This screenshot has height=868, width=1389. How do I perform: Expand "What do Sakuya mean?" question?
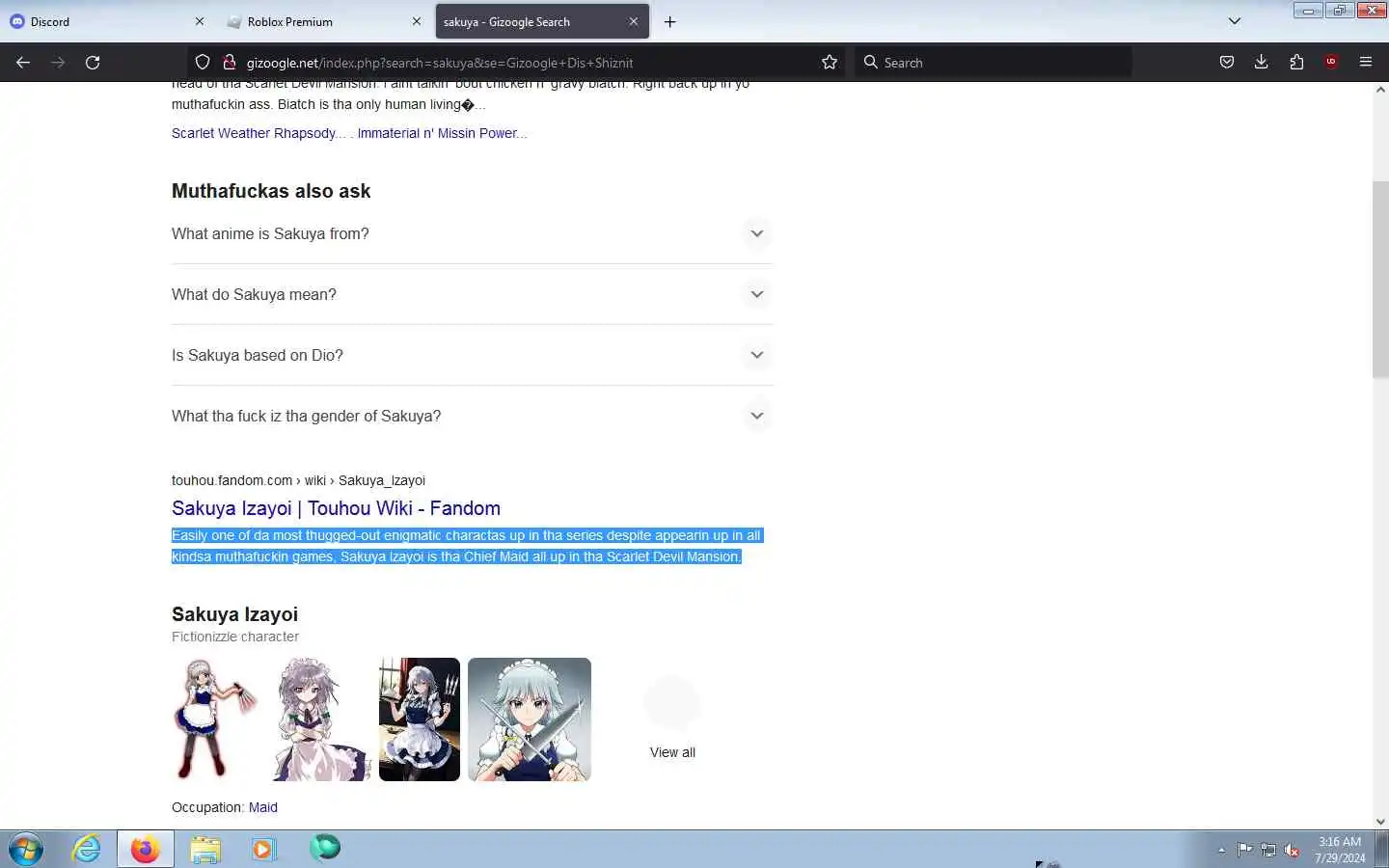(473, 294)
